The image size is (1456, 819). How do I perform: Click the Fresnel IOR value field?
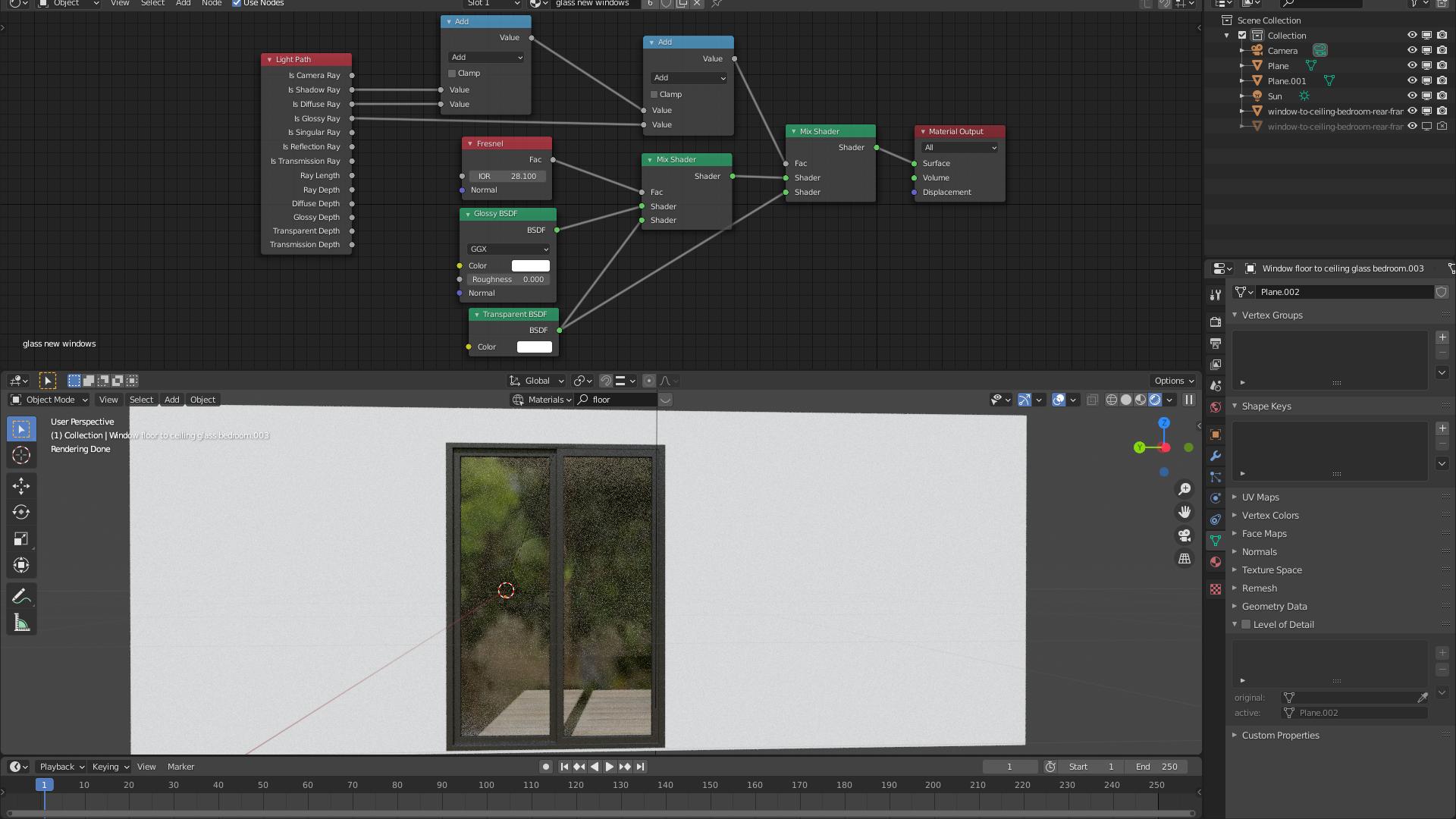click(x=507, y=176)
